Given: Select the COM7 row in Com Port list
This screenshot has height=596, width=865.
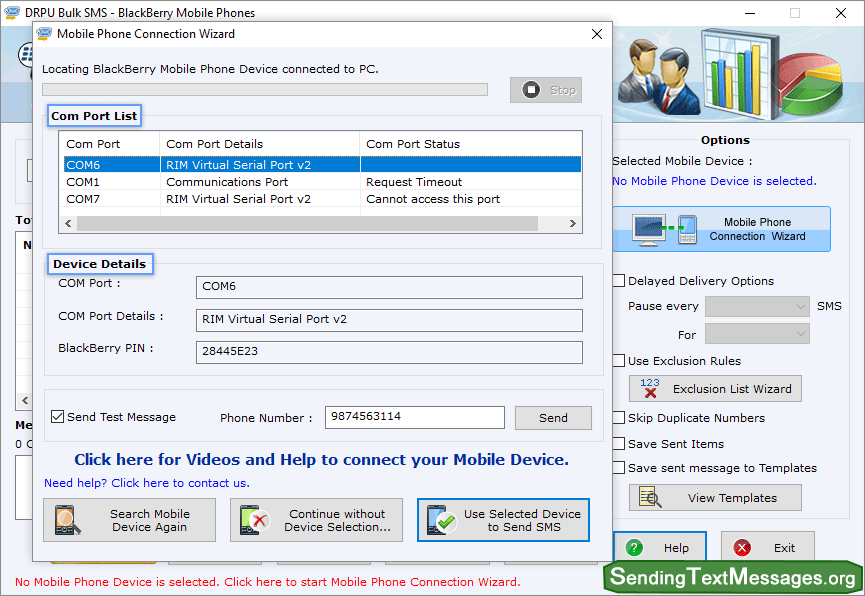Looking at the screenshot, I should (x=323, y=199).
